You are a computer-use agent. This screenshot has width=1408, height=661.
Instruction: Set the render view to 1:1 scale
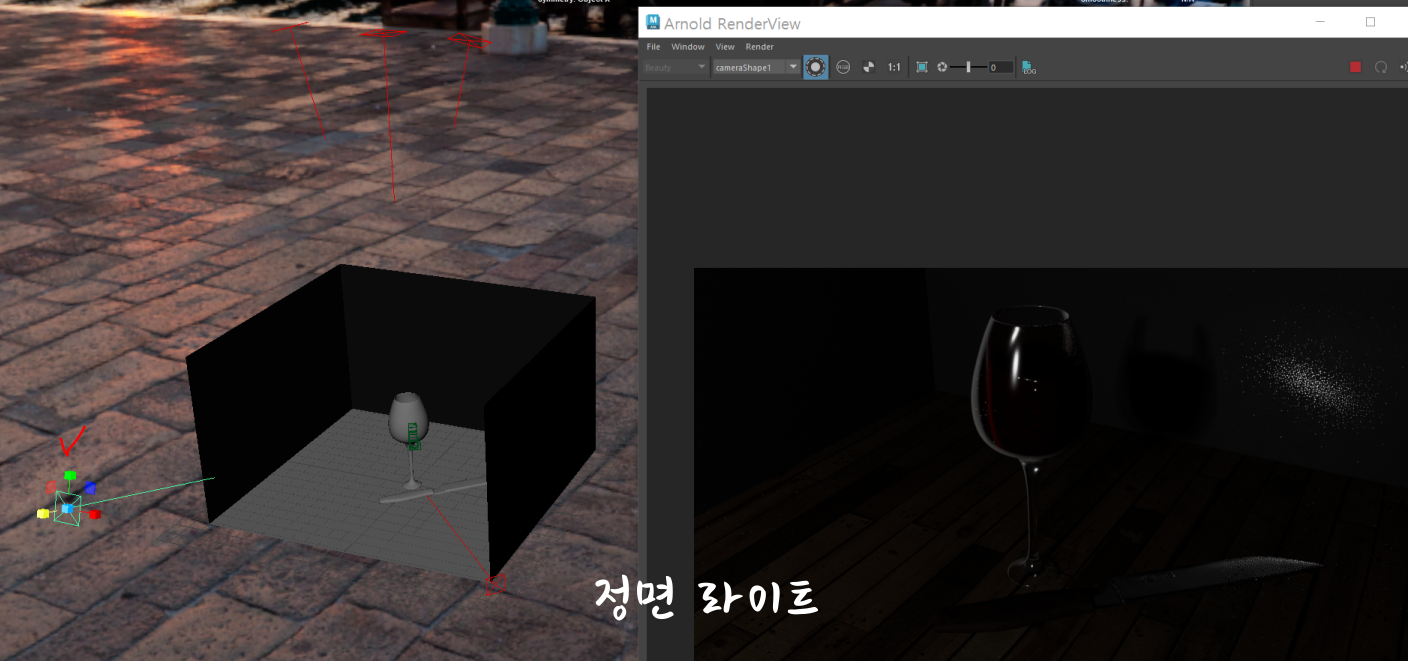click(894, 67)
